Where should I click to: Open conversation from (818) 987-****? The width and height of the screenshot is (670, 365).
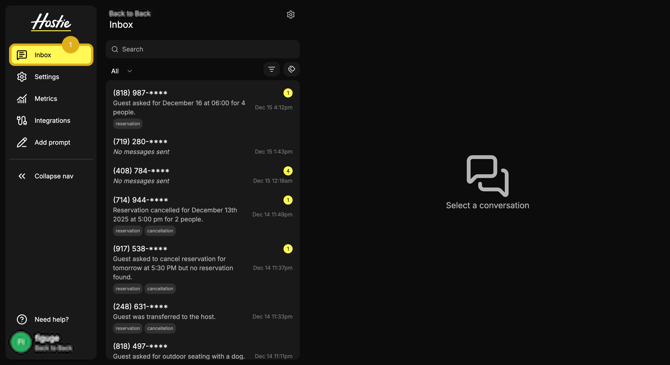[x=203, y=108]
